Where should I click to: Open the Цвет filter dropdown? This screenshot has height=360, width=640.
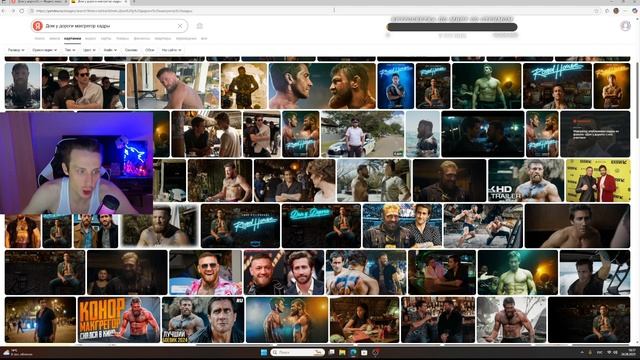point(89,50)
